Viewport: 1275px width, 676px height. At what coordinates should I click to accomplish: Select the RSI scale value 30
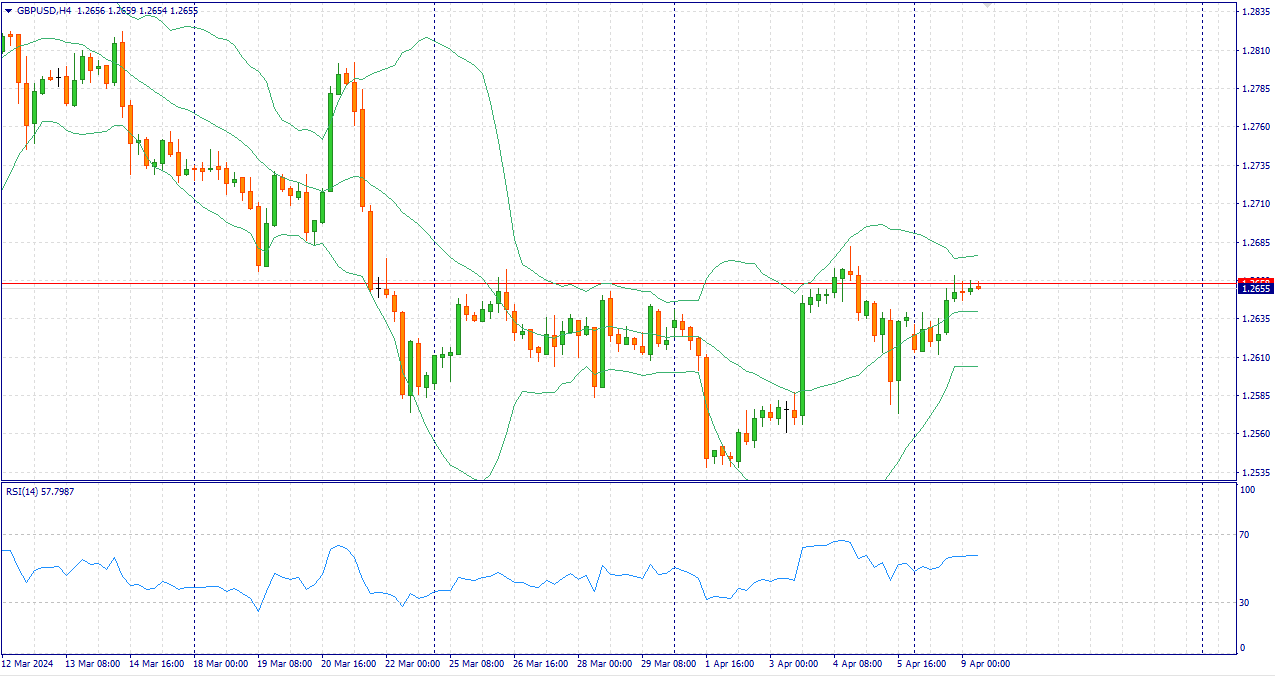(x=1244, y=602)
